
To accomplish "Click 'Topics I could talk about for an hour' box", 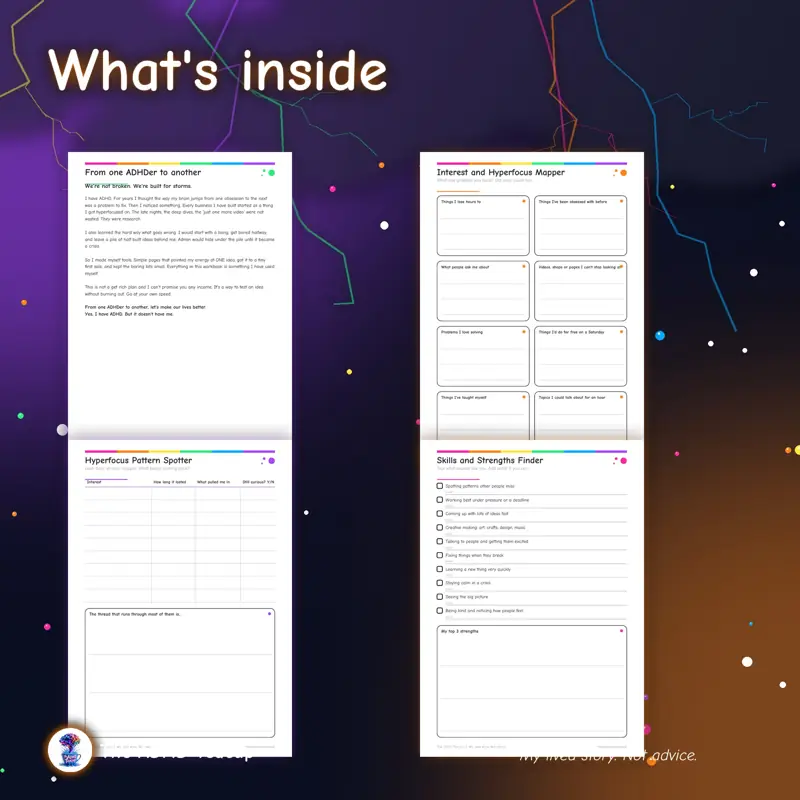I will (580, 415).
